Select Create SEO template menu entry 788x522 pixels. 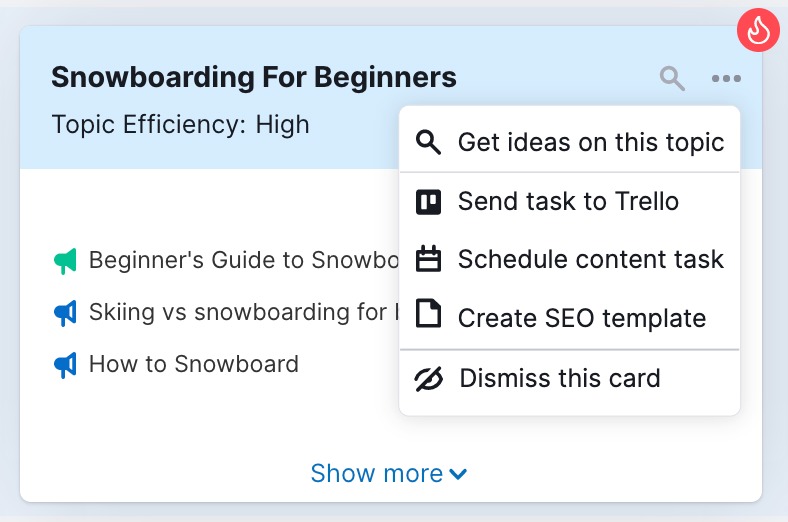tap(581, 319)
